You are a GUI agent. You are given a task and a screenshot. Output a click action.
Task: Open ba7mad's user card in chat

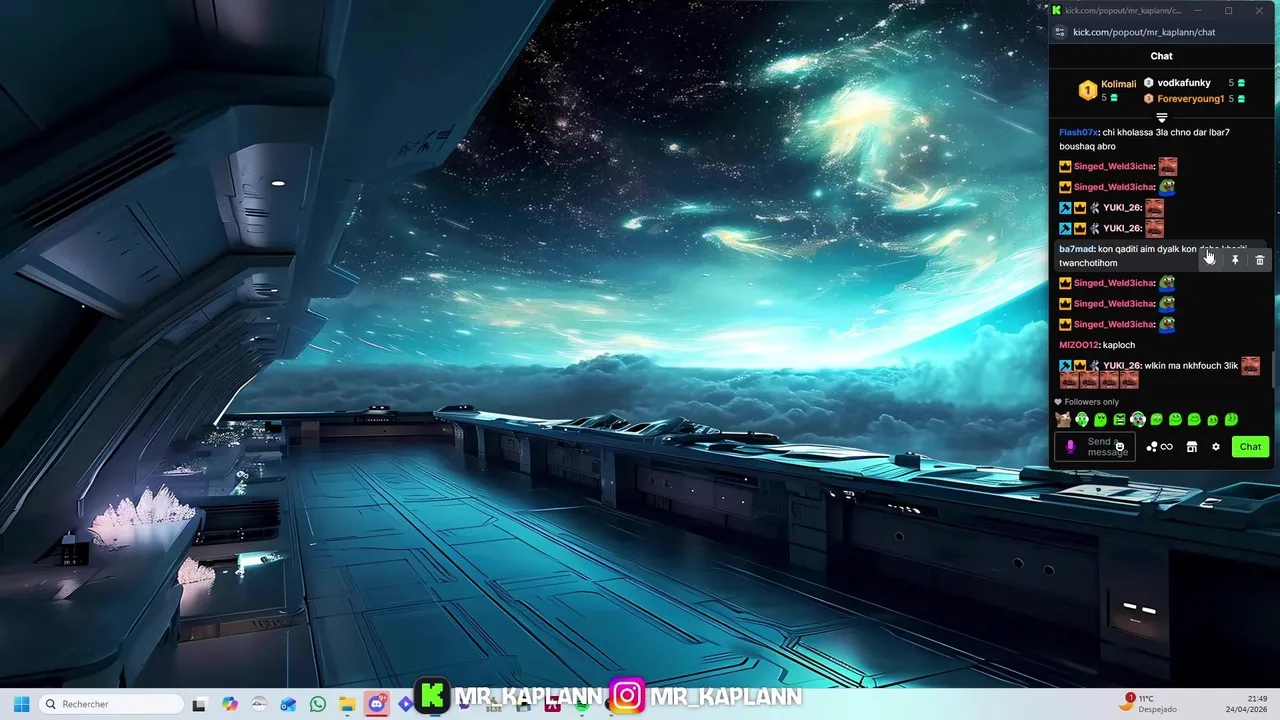coord(1076,249)
